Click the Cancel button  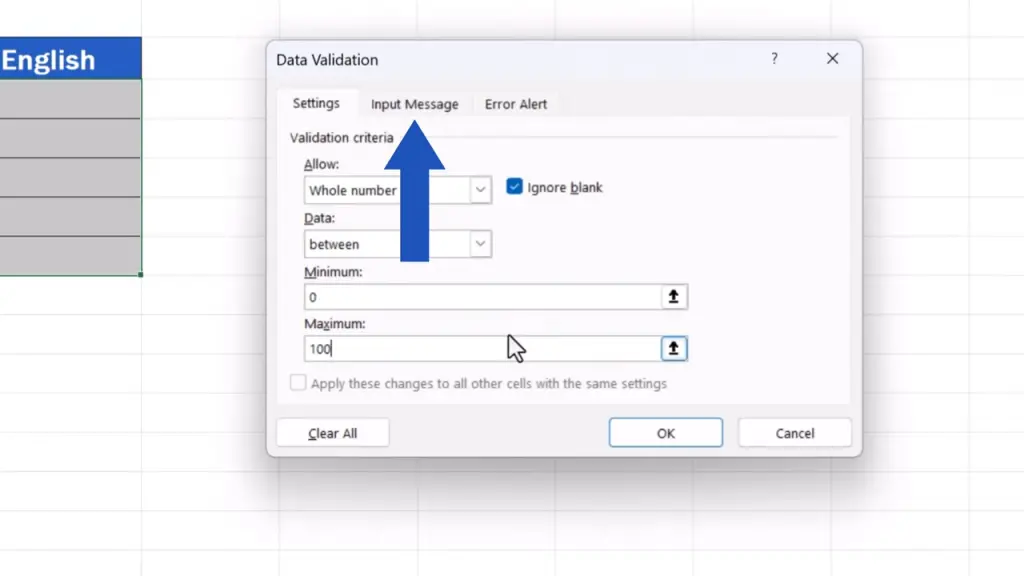[795, 433]
